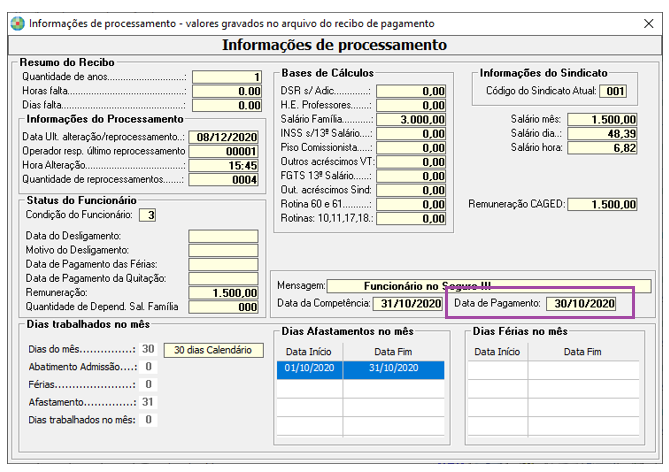The height and width of the screenshot is (472, 669).
Task: Click the Salário dia field 48,39
Action: point(602,134)
